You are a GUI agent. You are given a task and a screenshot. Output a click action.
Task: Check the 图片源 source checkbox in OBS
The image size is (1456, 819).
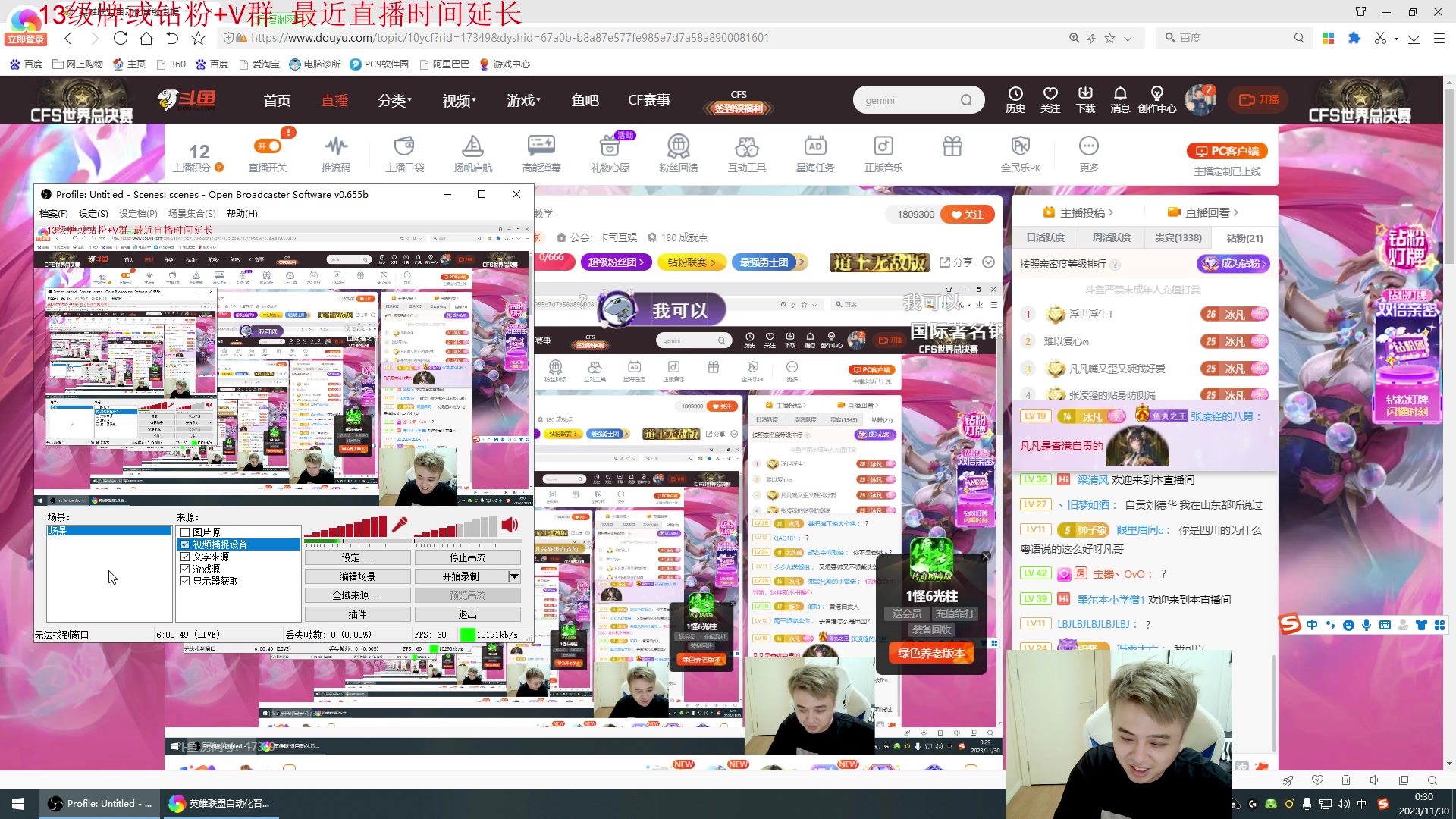(x=185, y=532)
